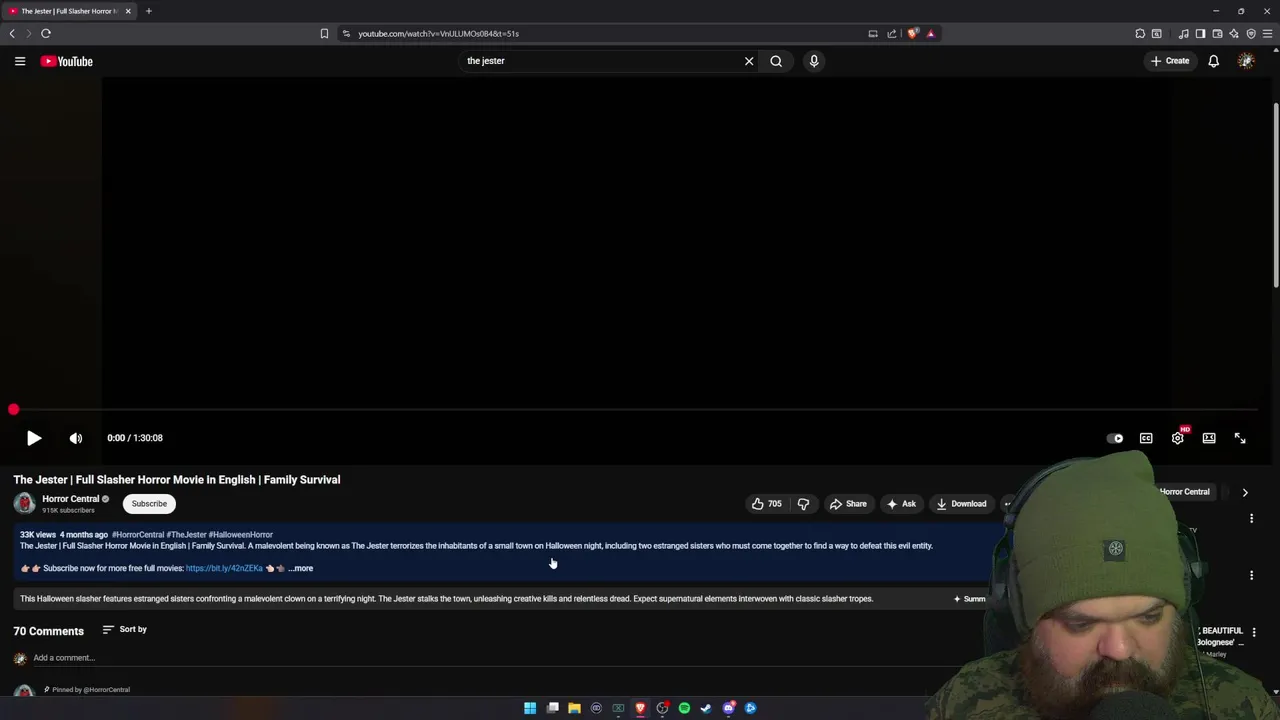Open Steam from the taskbar
Screen dimensions: 1280x720
point(706,708)
